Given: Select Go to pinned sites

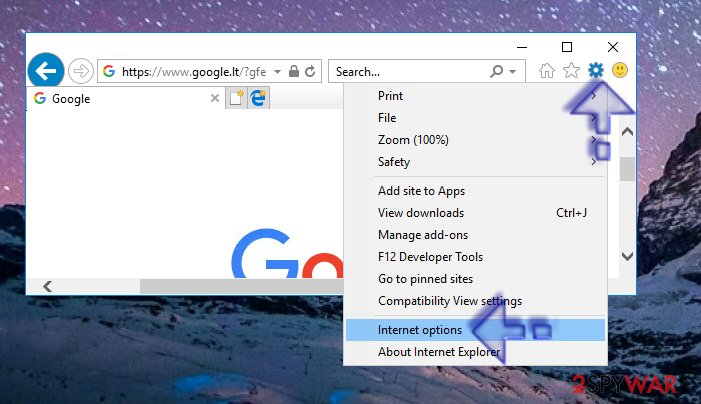Looking at the screenshot, I should click(x=476, y=278).
